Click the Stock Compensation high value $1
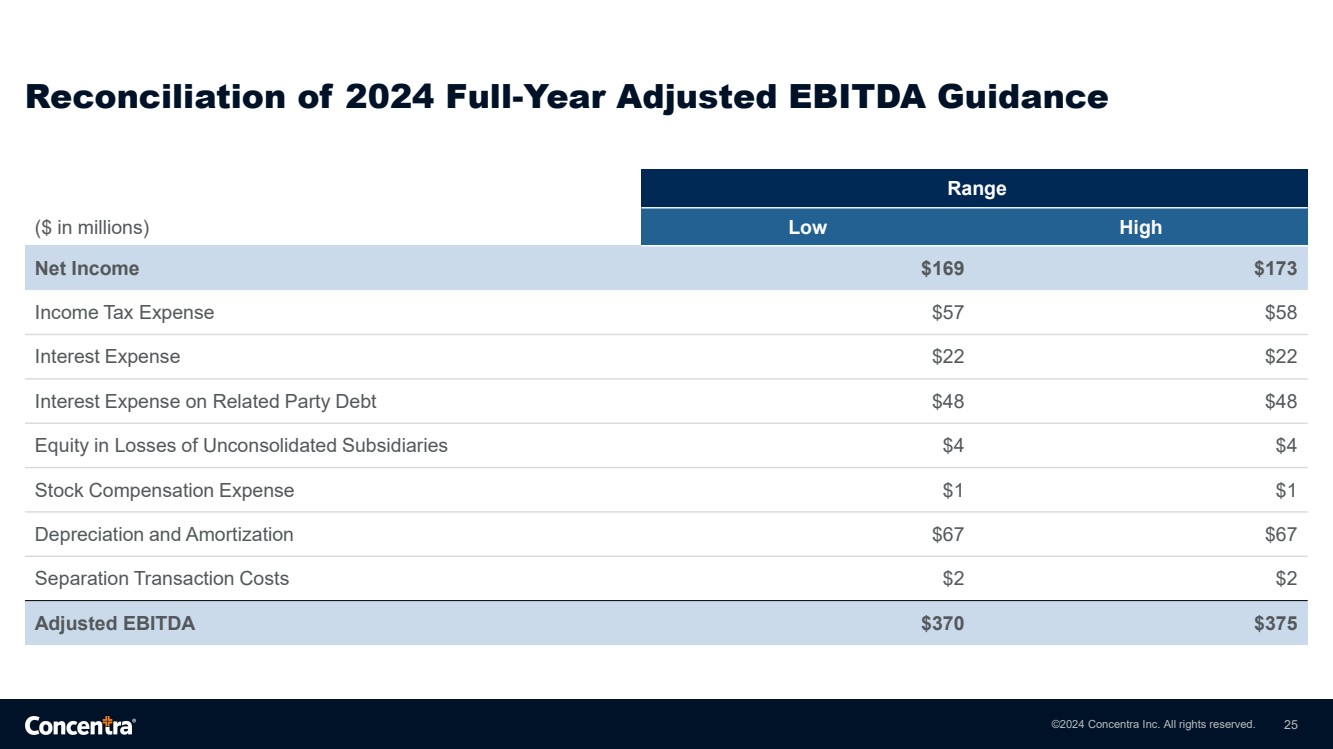Image resolution: width=1333 pixels, height=749 pixels. click(1286, 491)
